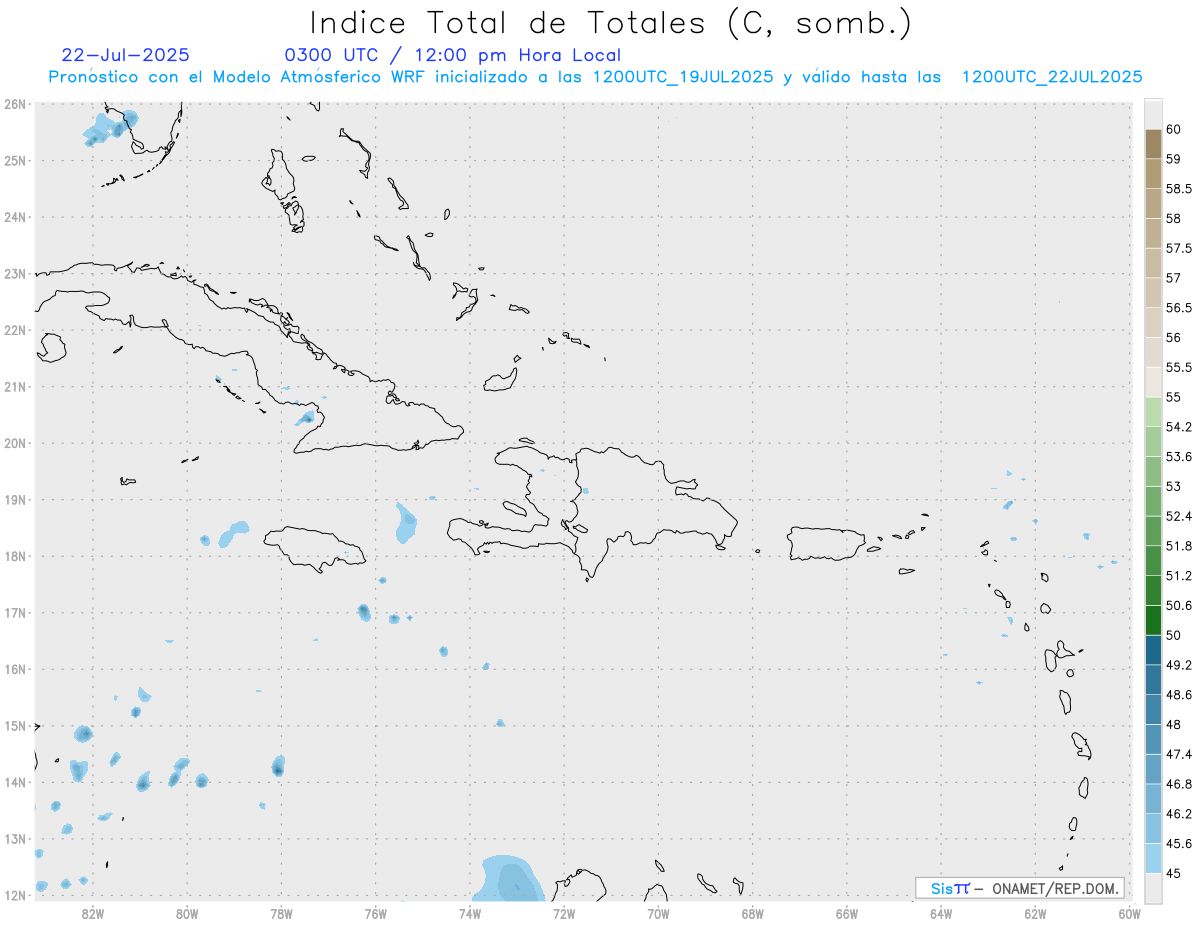
Task: Click the "68W" longitude label
Action: [753, 913]
